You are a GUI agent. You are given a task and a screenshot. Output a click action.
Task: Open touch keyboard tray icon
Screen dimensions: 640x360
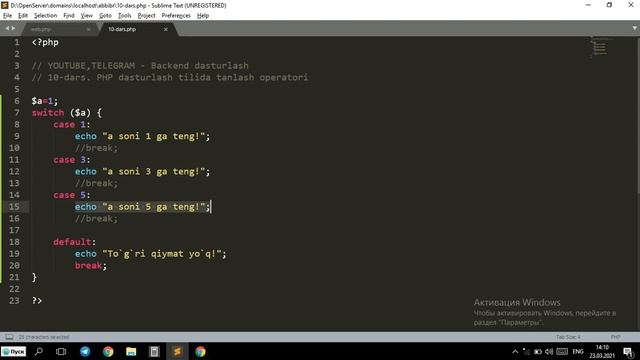pyautogui.click(x=562, y=351)
